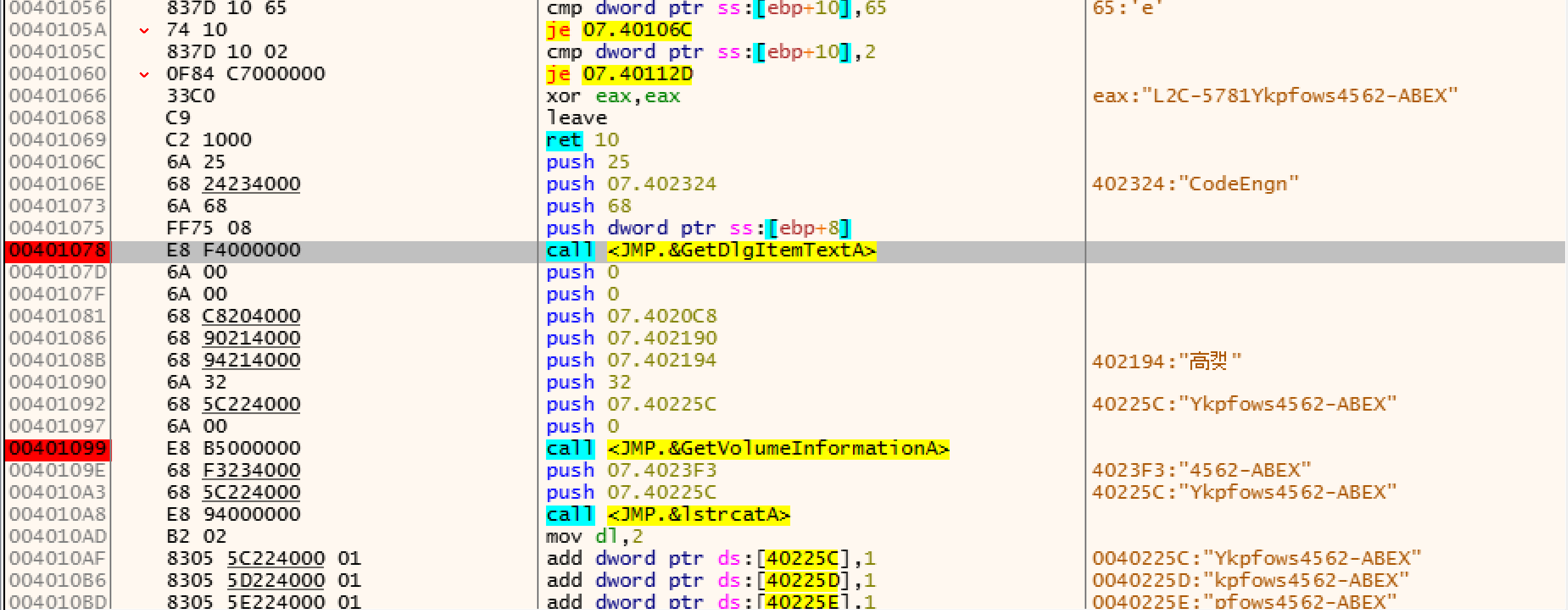Select the breakpoint address 00401099
Viewport: 1568px width, 610px height.
pyautogui.click(x=57, y=448)
